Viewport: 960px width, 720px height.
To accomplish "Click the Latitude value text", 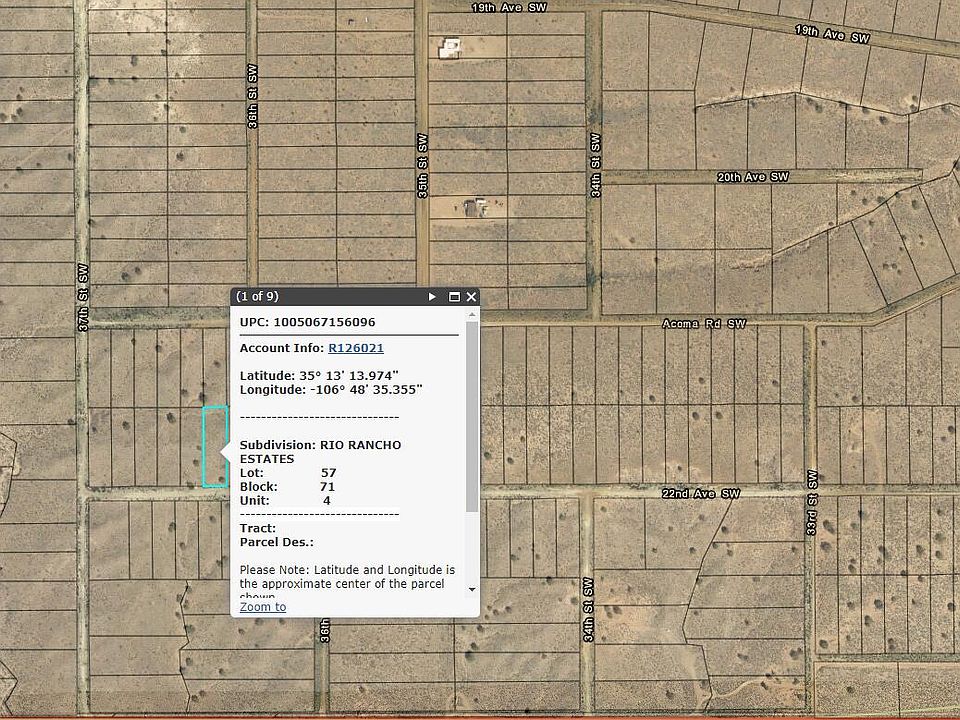I will [349, 376].
